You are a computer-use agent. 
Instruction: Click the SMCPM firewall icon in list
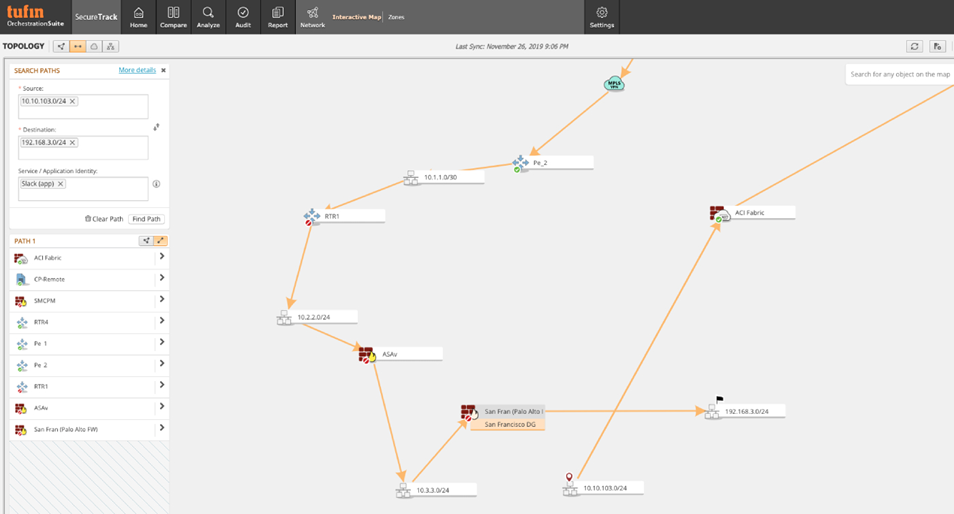tap(21, 301)
